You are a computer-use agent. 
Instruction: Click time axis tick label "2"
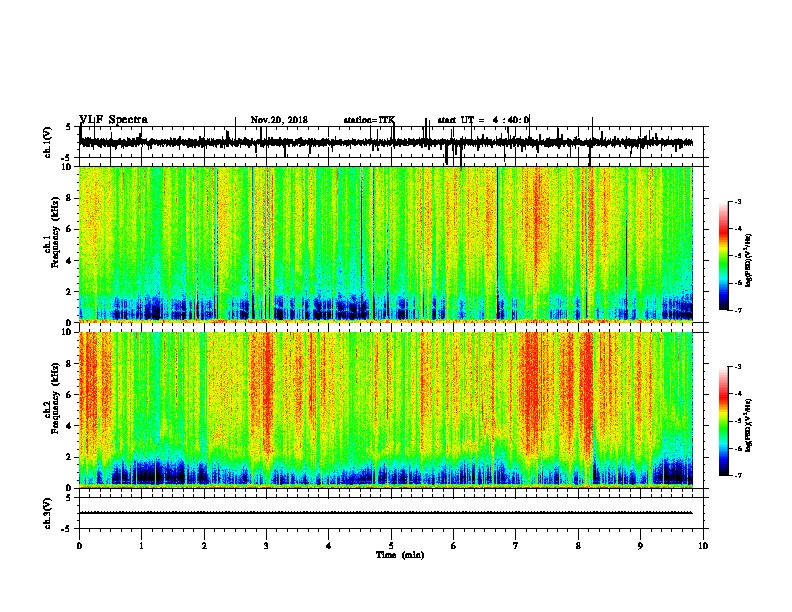point(204,546)
